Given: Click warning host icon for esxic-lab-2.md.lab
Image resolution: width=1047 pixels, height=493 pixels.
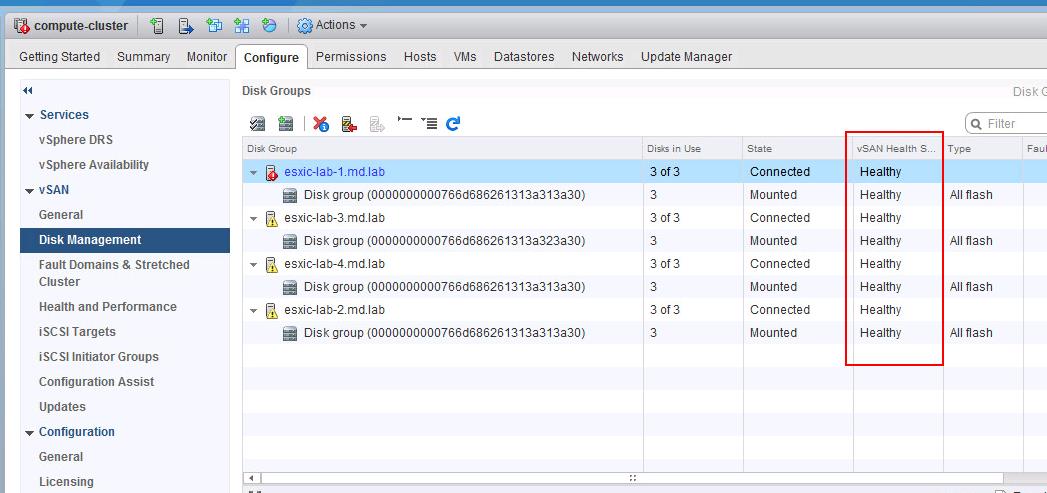Looking at the screenshot, I should [x=272, y=311].
